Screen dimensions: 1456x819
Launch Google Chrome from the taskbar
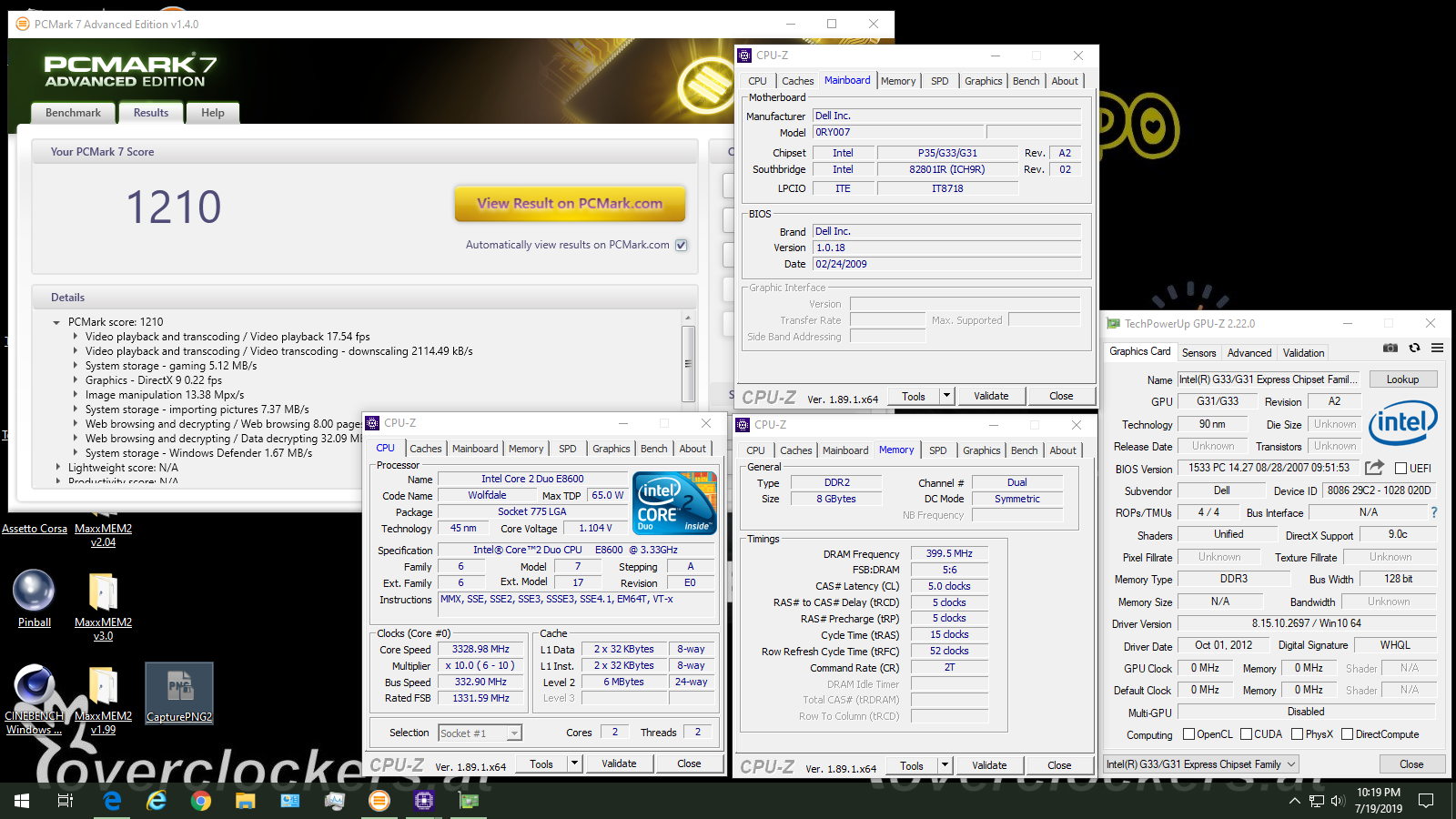(x=201, y=801)
